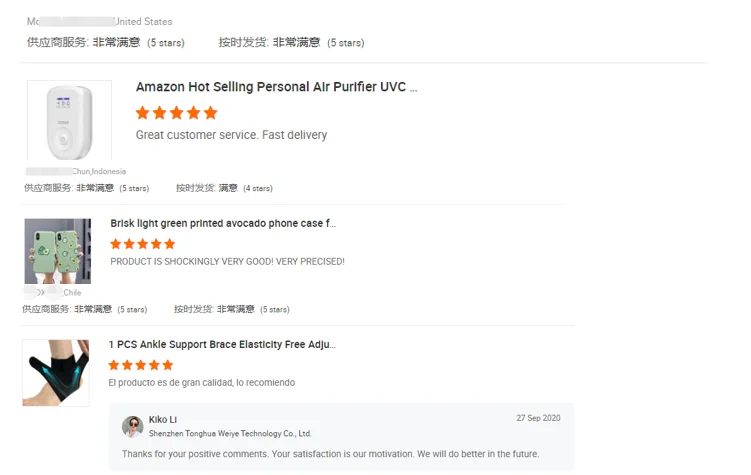Click the air purifier five-star rating
Image resolution: width=751 pixels, height=475 pixels.
click(x=177, y=113)
